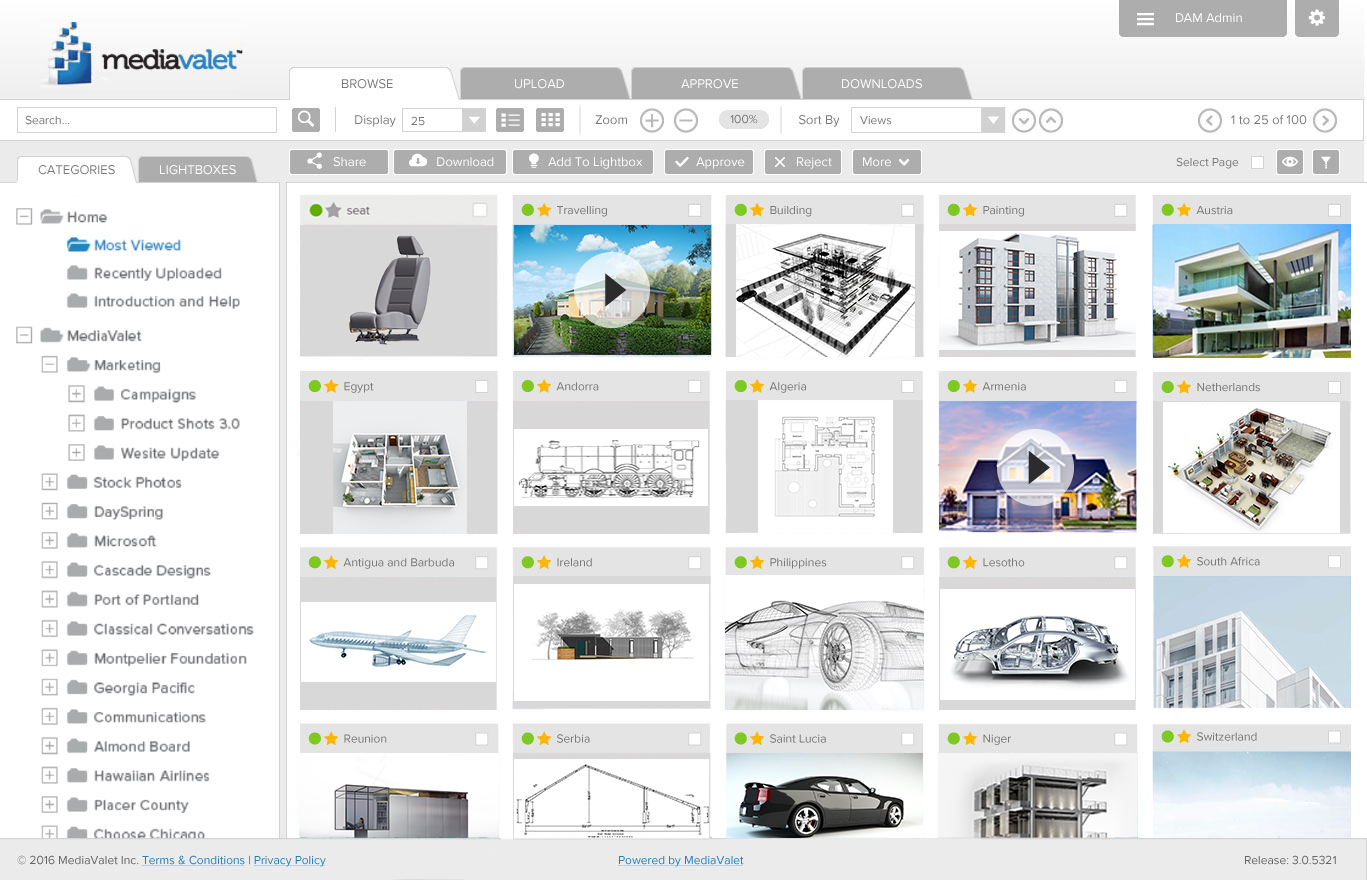
Task: Switch to the Upload tab
Action: click(539, 84)
